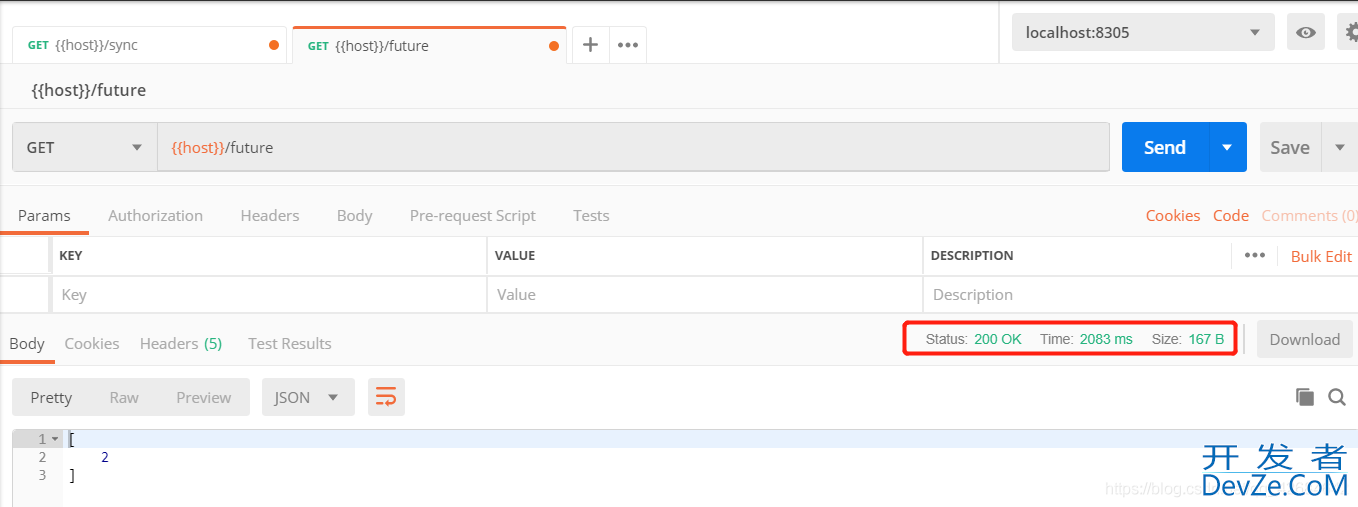
Task: Open the Pre-request Script tab
Action: click(x=472, y=215)
